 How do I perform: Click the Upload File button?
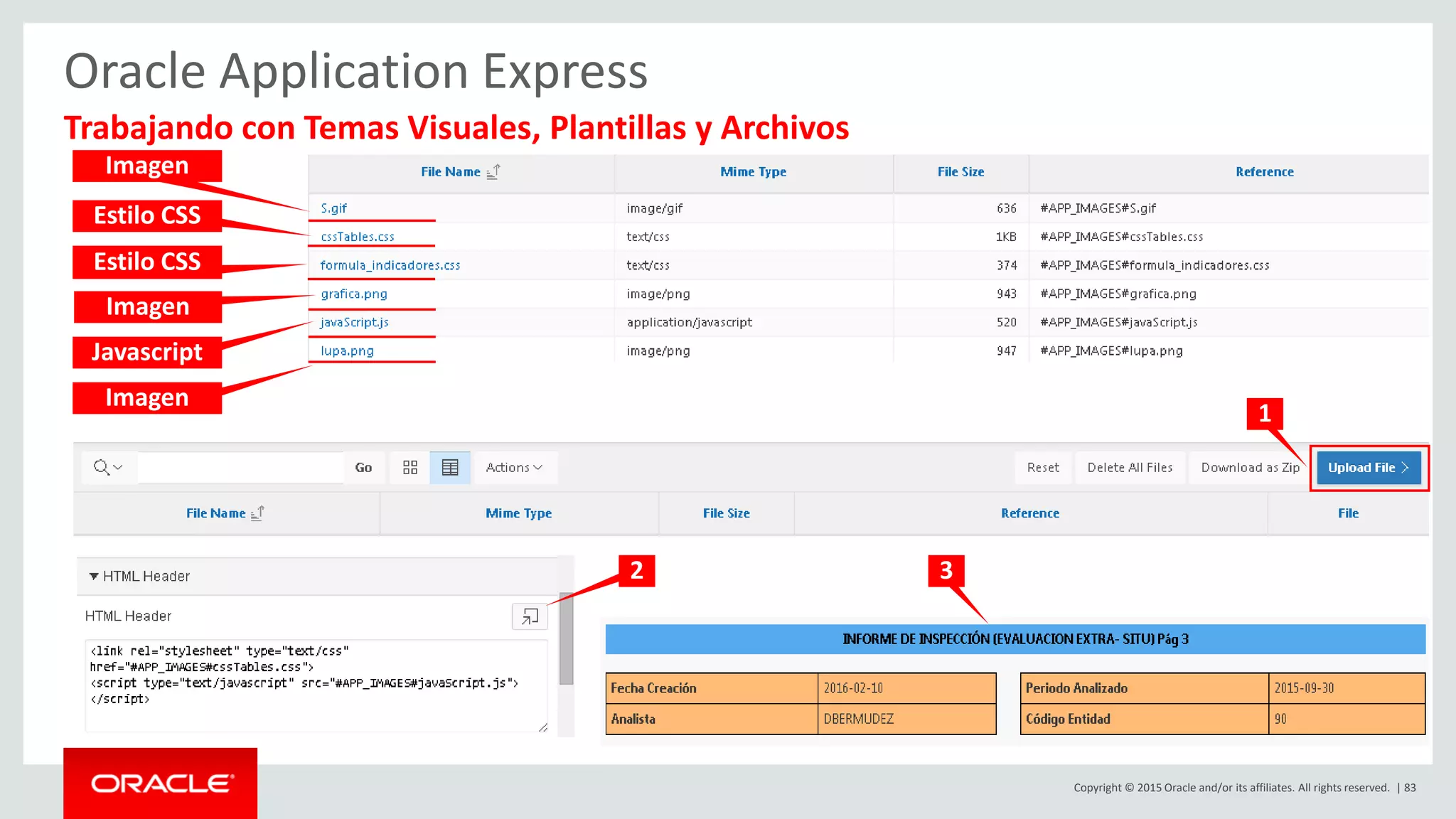click(x=1369, y=467)
